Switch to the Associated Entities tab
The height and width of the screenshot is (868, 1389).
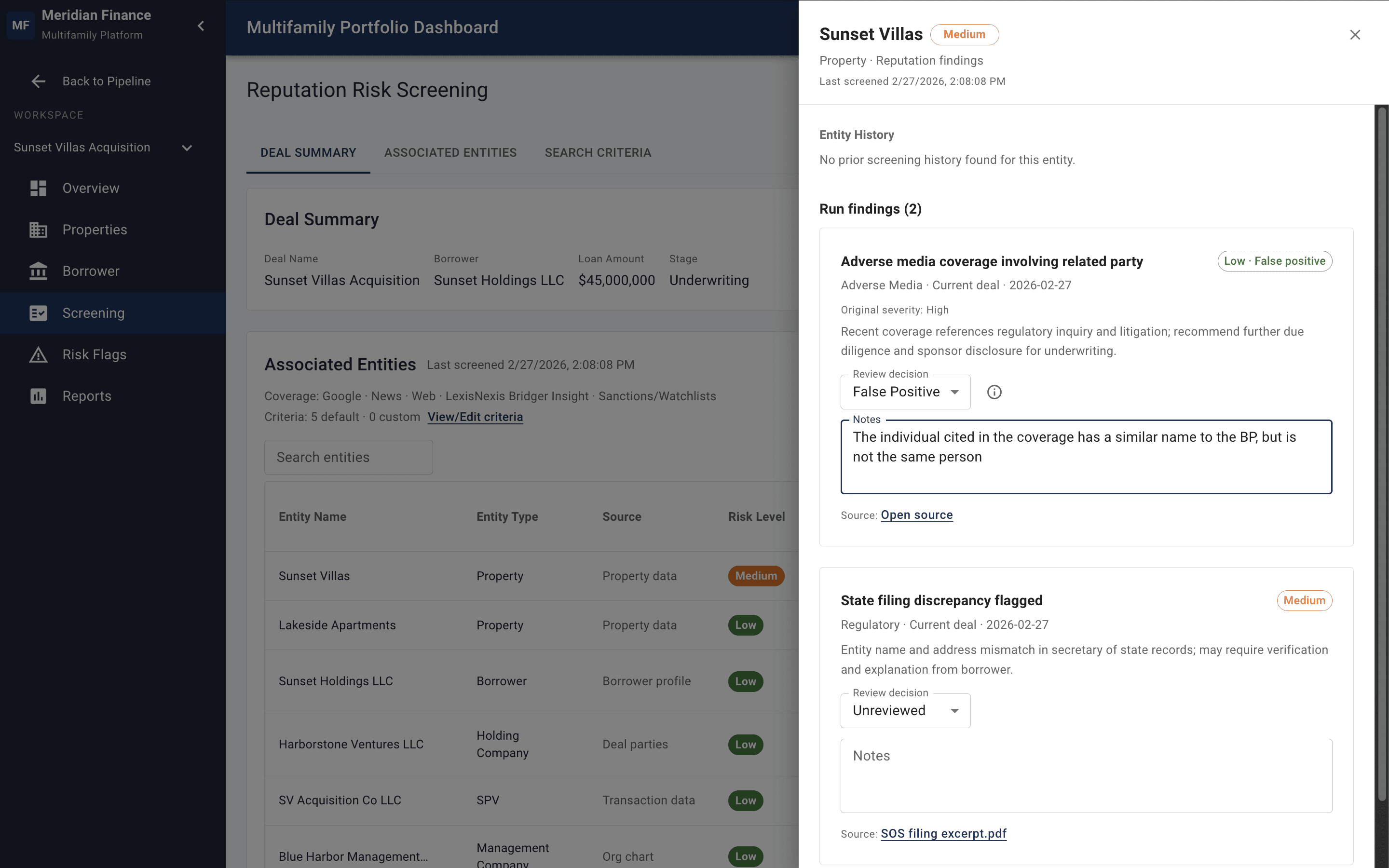coord(450,153)
